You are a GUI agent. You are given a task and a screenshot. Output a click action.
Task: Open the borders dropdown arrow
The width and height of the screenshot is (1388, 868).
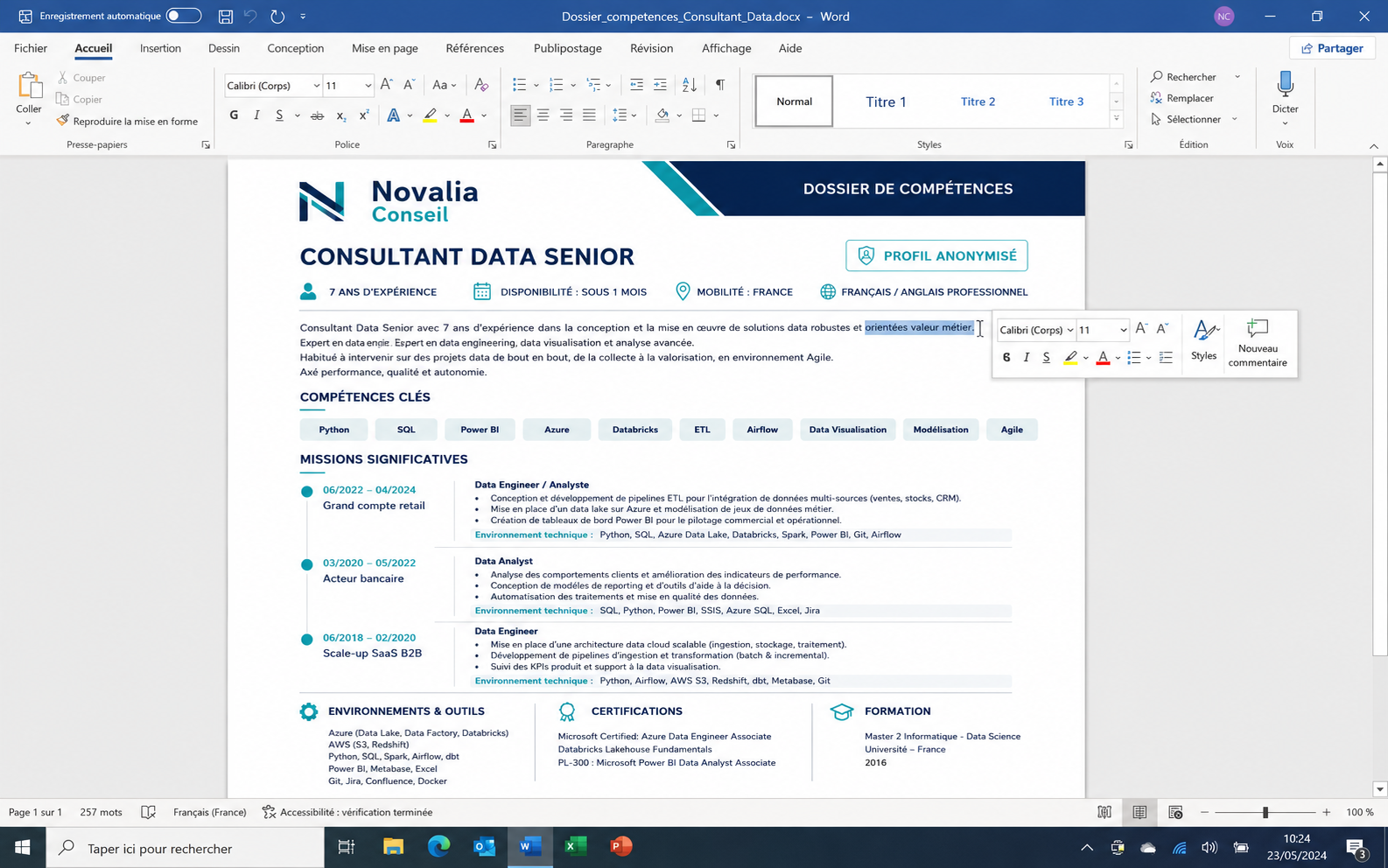pos(716,115)
